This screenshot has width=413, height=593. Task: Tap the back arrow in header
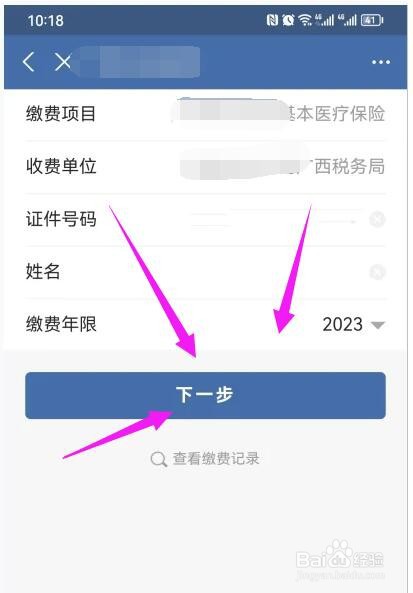tap(29, 62)
